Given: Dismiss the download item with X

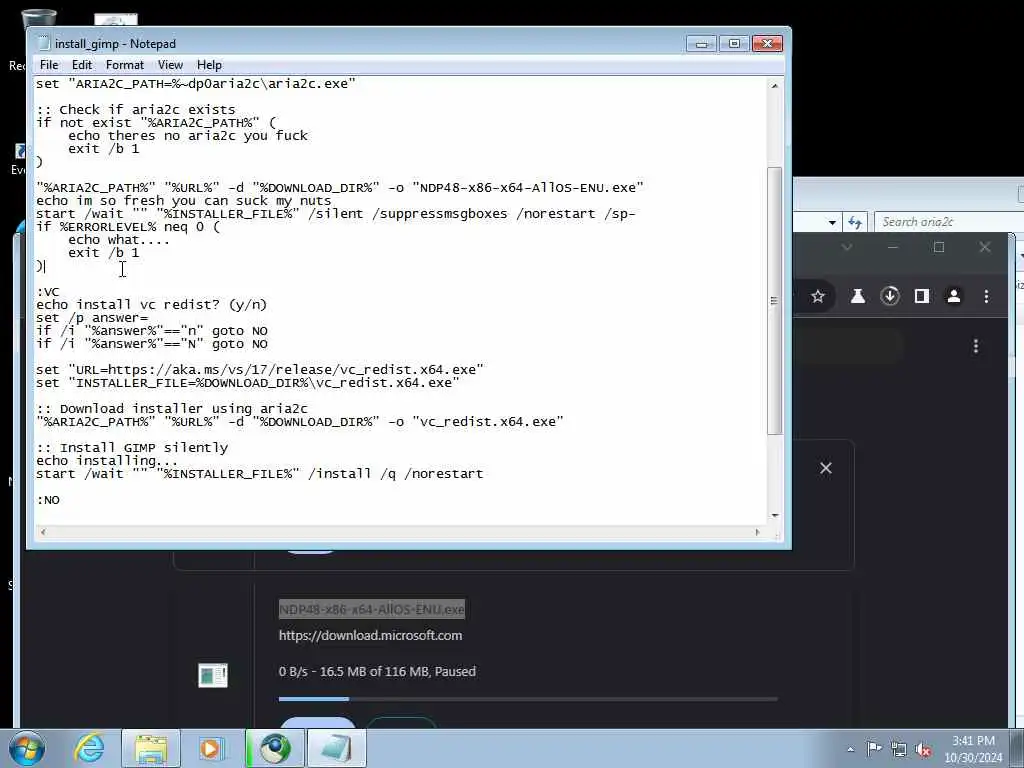Looking at the screenshot, I should pos(825,468).
